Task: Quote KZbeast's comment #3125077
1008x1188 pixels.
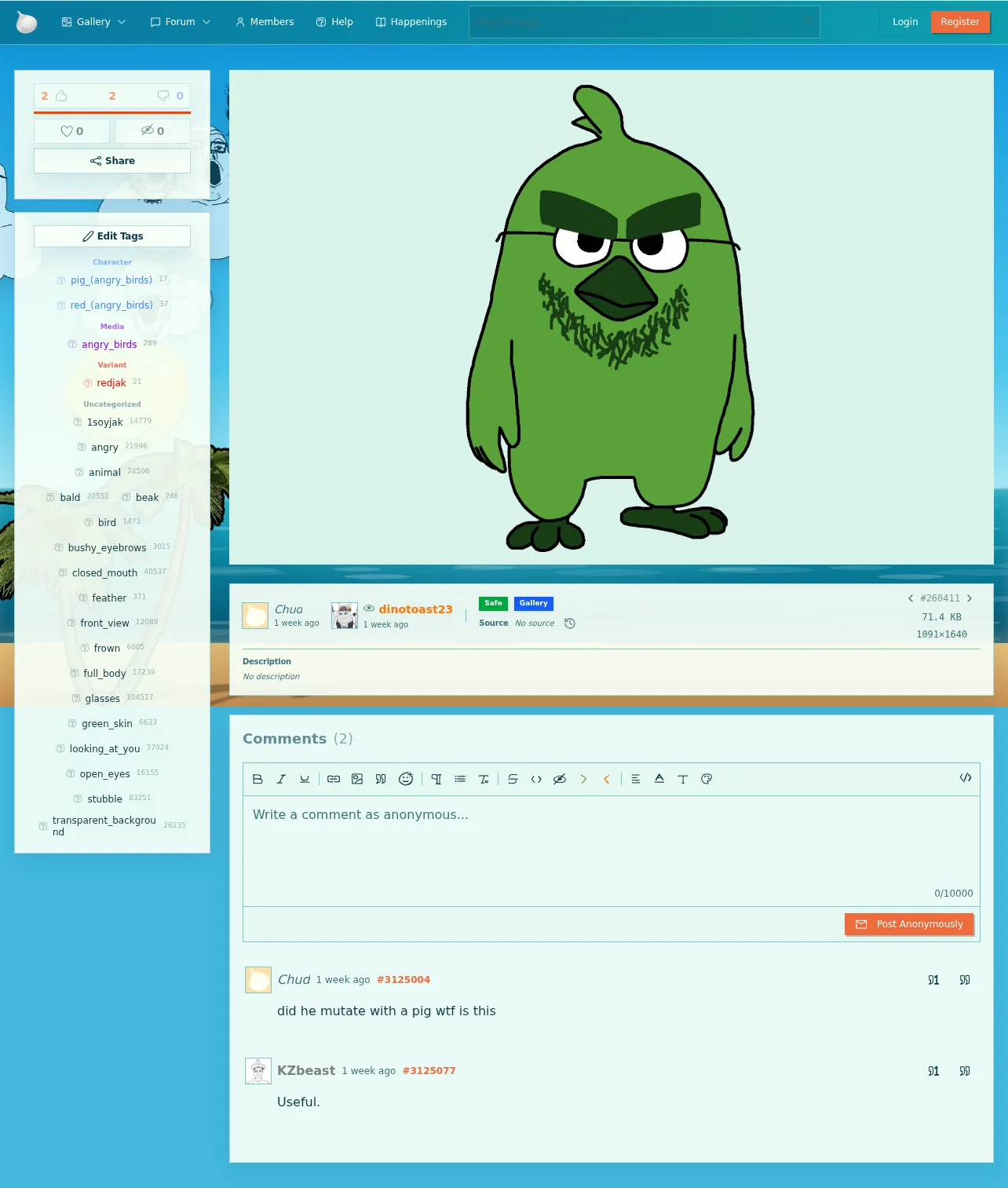Action: coord(965,1071)
